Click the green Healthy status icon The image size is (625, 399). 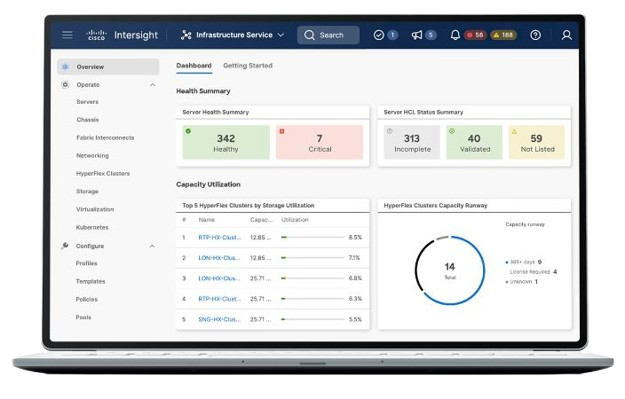[x=188, y=131]
